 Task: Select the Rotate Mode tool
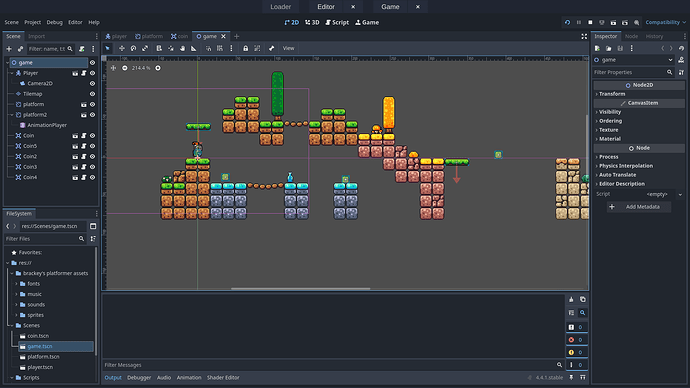(x=133, y=48)
